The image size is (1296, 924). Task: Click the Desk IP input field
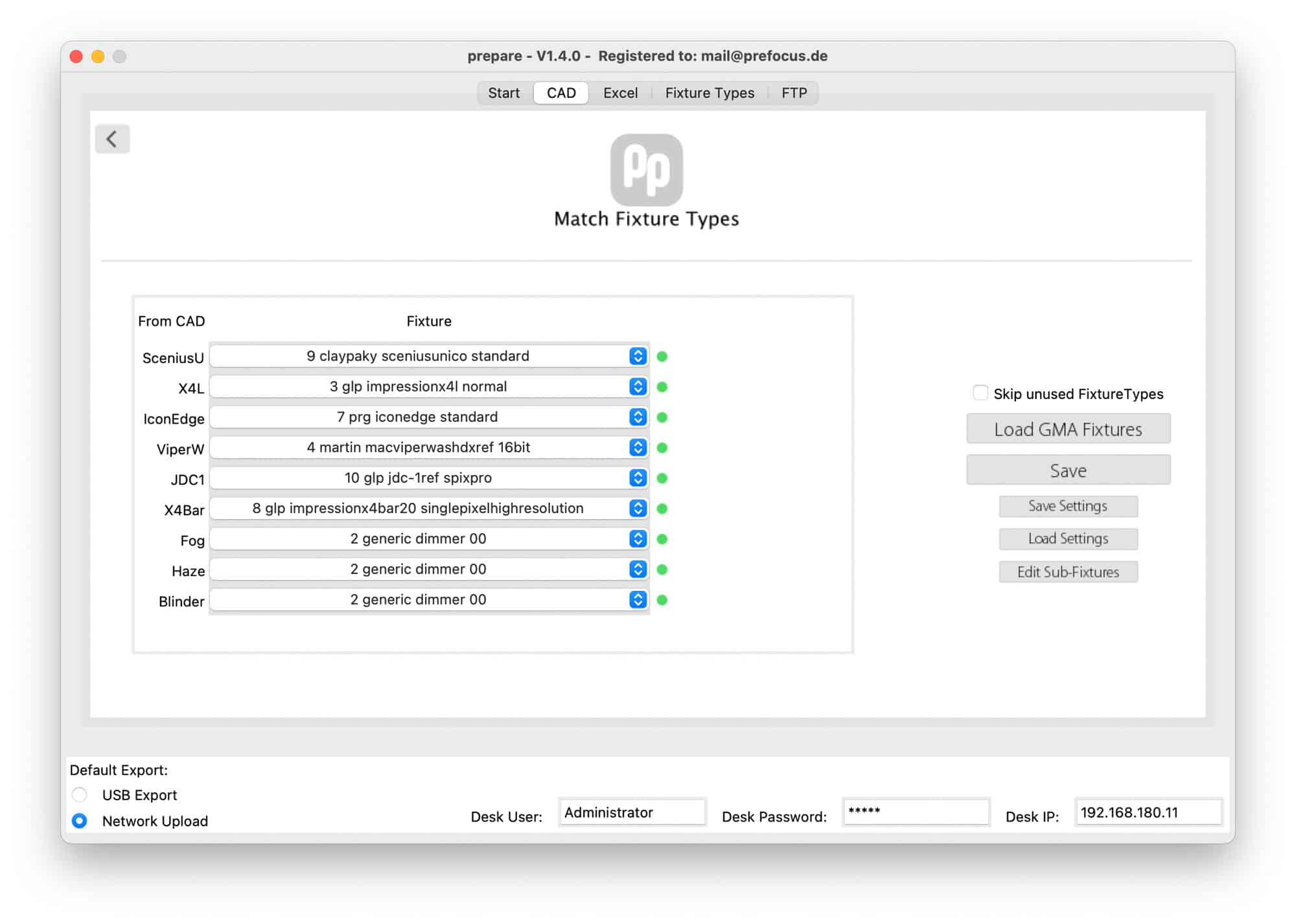[1147, 812]
